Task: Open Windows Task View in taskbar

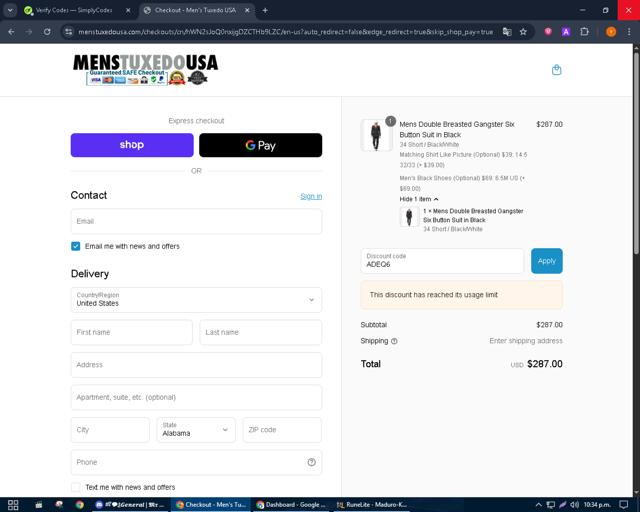Action: pyautogui.click(x=13, y=505)
